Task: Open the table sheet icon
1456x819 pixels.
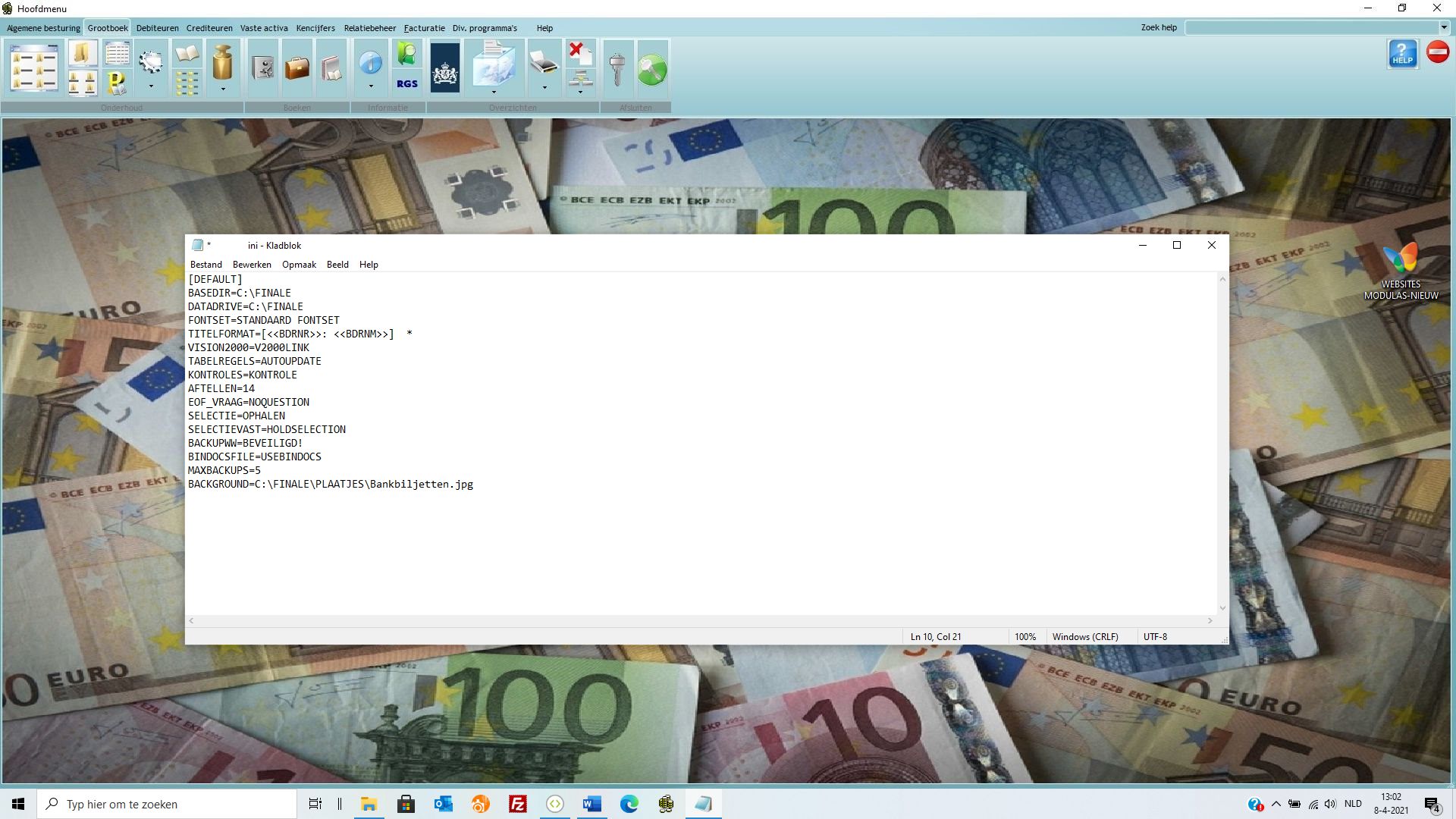Action: 117,54
